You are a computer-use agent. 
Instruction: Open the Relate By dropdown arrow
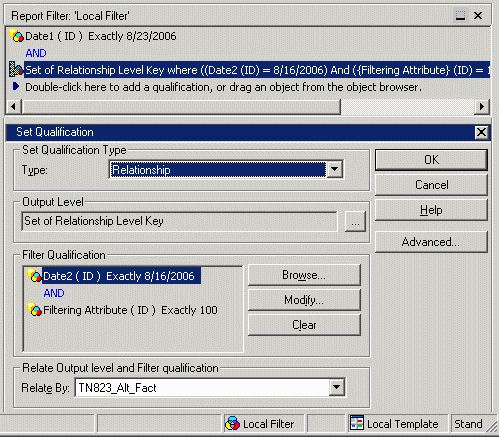(x=336, y=387)
